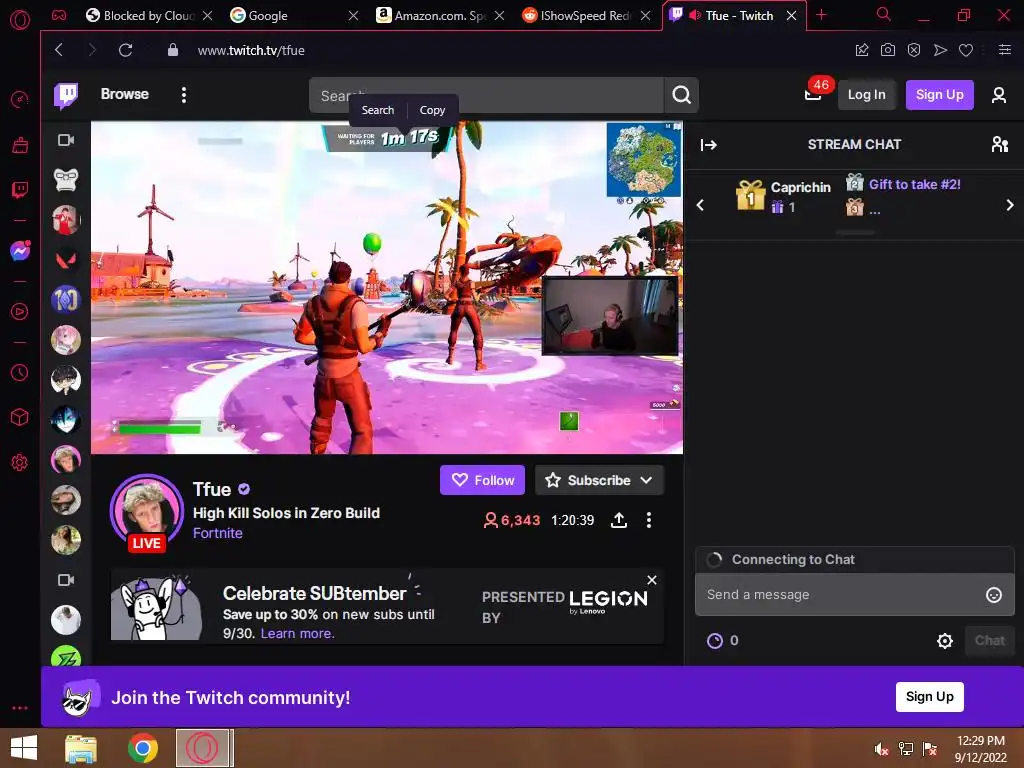Open a new browser tab
The image size is (1024, 768).
tap(821, 15)
